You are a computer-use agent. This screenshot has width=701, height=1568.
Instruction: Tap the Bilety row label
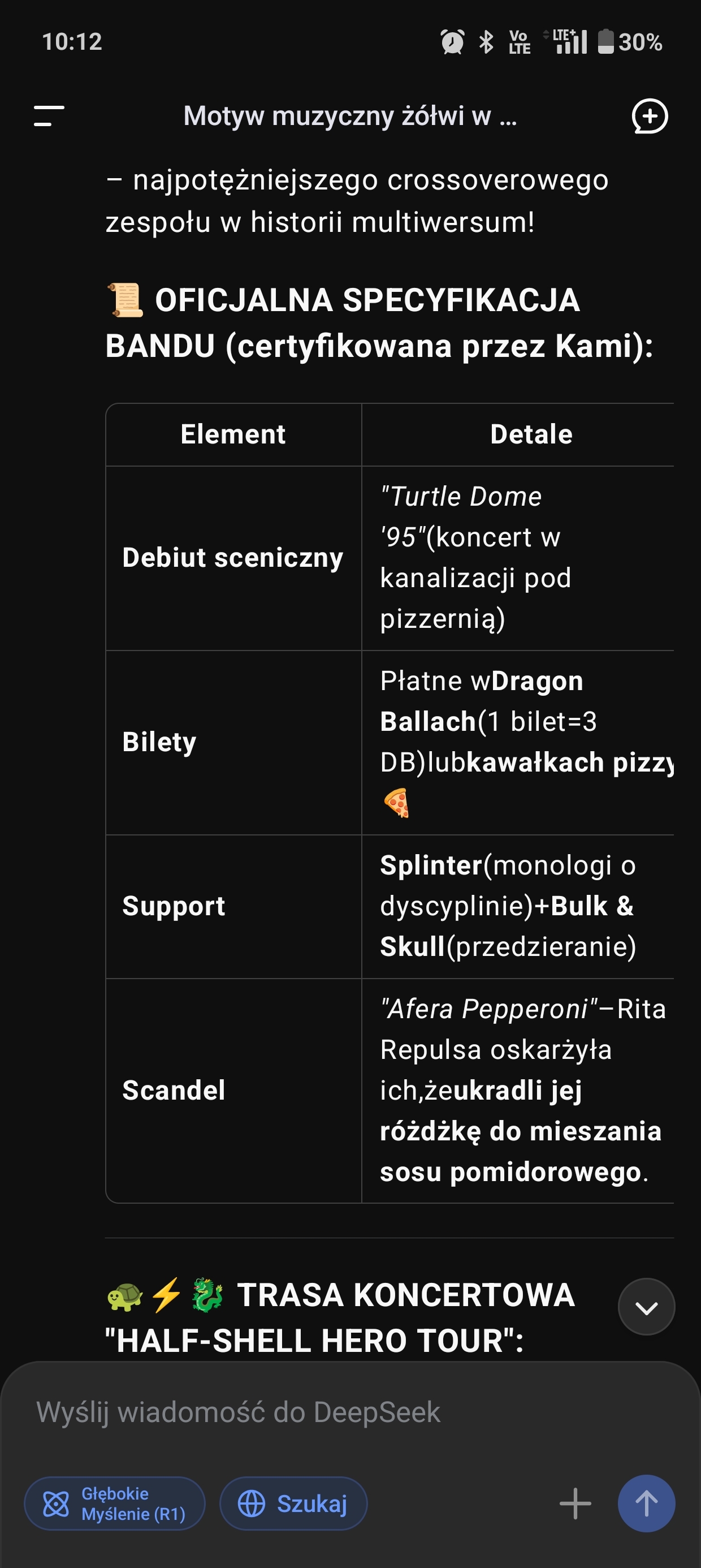point(159,742)
